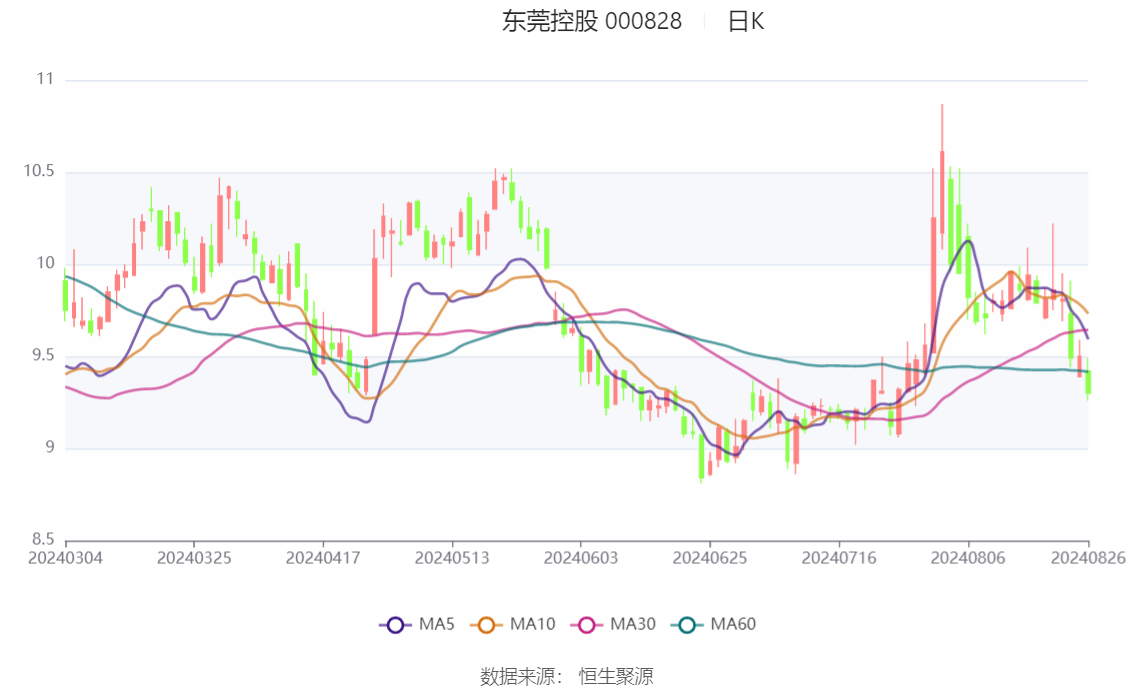Viewport: 1134px width, 689px height.
Task: Click y-axis value label 8.5
Action: 43,539
